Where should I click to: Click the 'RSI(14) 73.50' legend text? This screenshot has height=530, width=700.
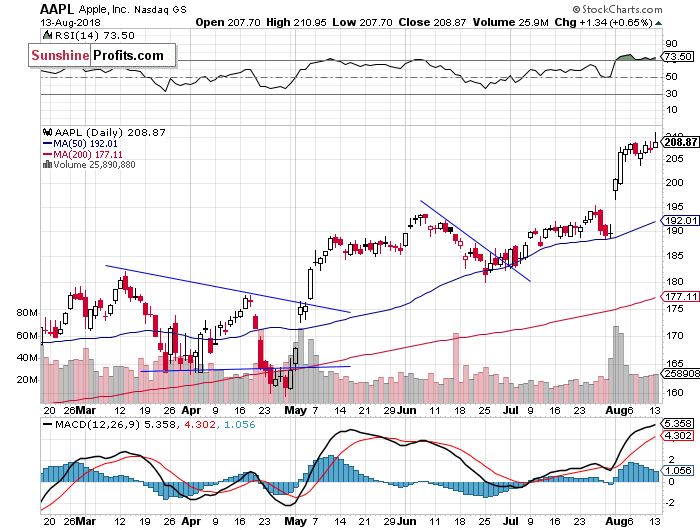94,35
